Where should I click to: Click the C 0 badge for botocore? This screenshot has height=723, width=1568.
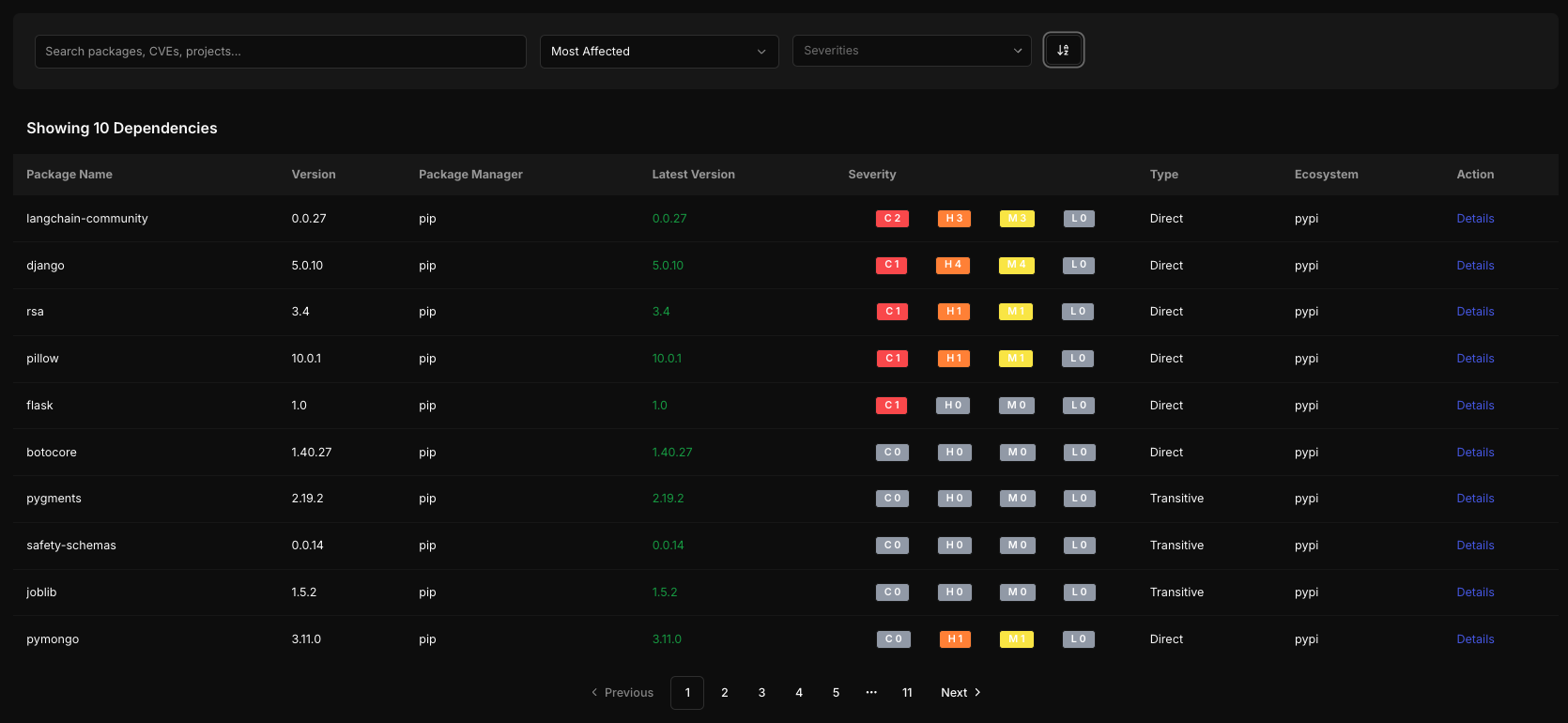[892, 453]
